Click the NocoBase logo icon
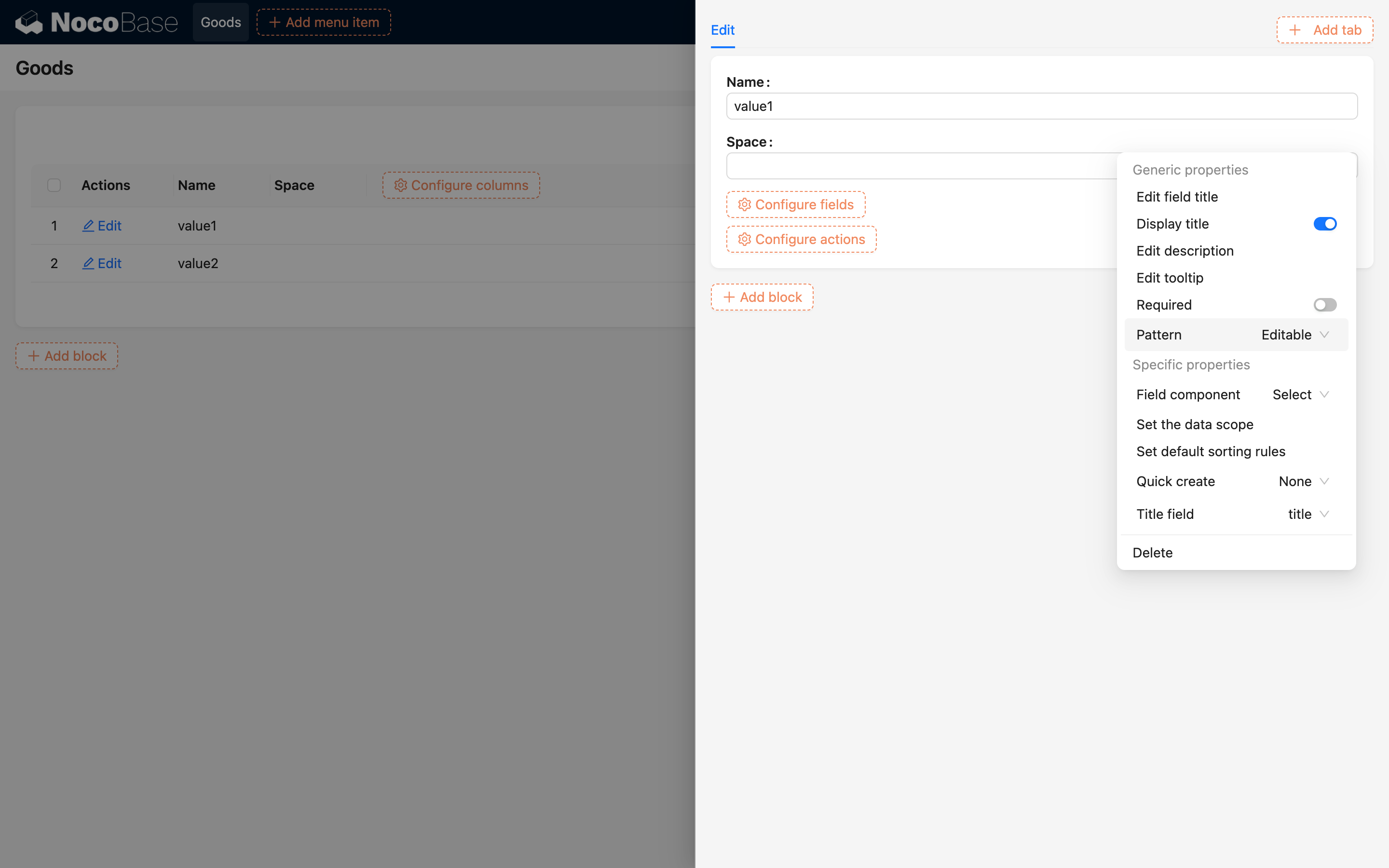Image resolution: width=1389 pixels, height=868 pixels. click(29, 22)
